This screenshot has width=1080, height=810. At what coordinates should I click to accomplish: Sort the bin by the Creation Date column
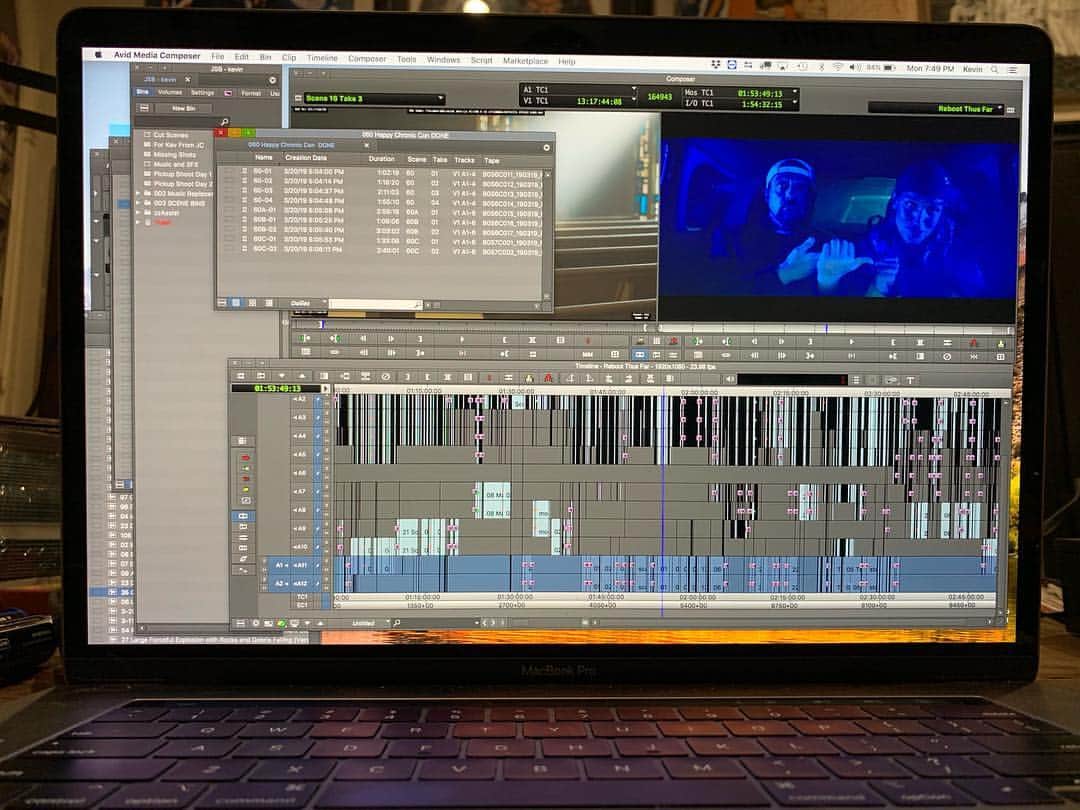click(306, 158)
